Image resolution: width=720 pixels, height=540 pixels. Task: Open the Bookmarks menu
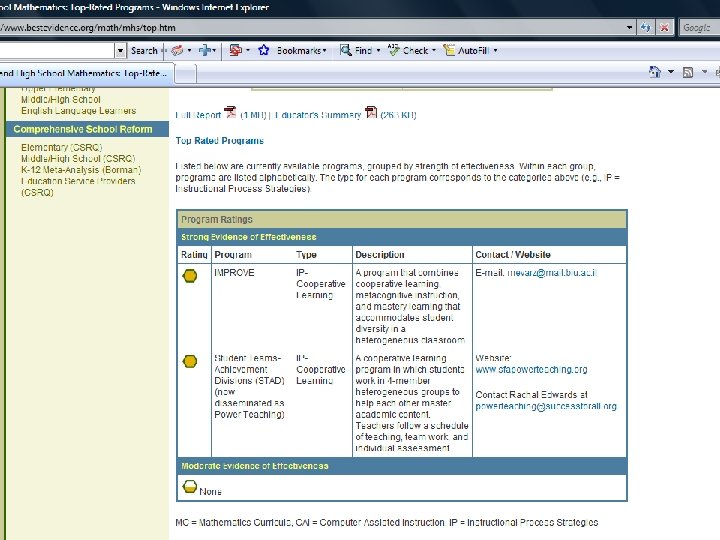point(301,51)
